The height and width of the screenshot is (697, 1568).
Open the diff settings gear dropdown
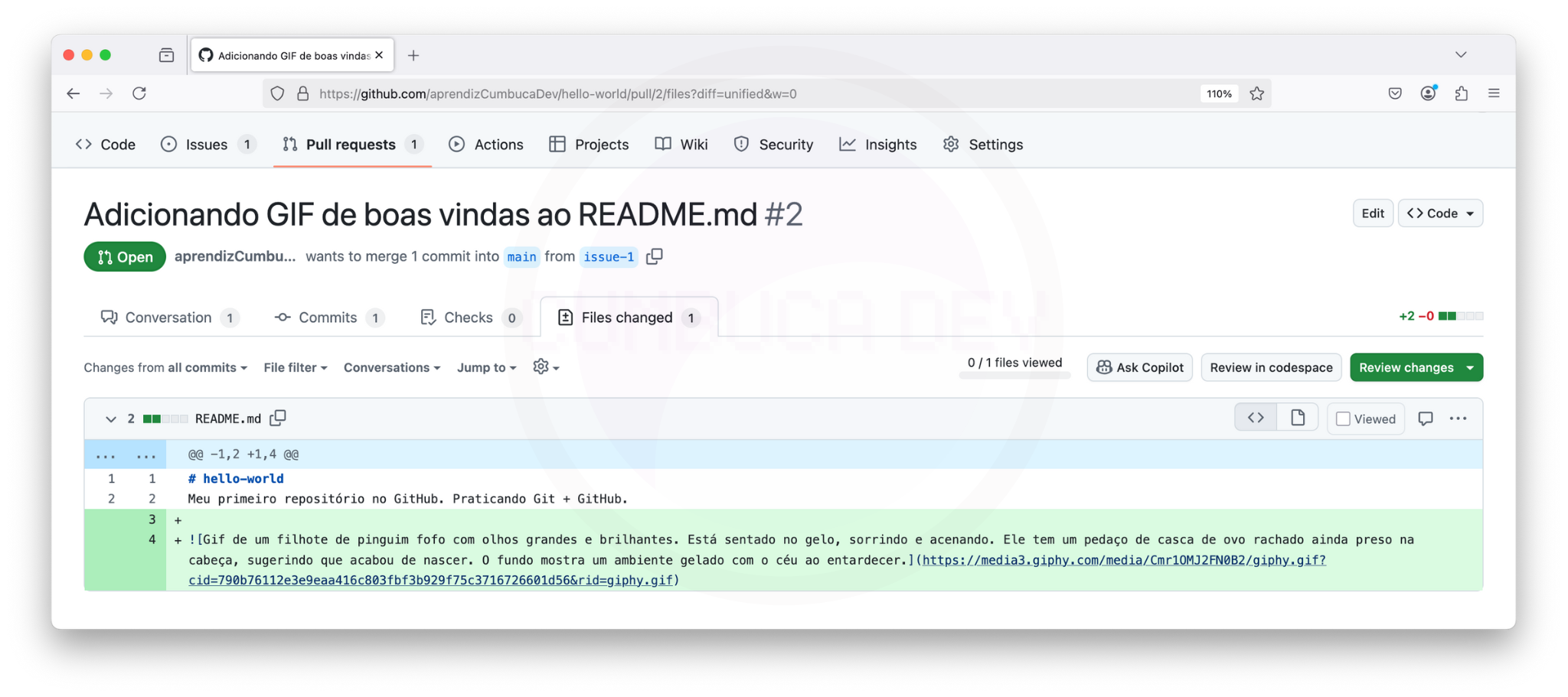[545, 367]
